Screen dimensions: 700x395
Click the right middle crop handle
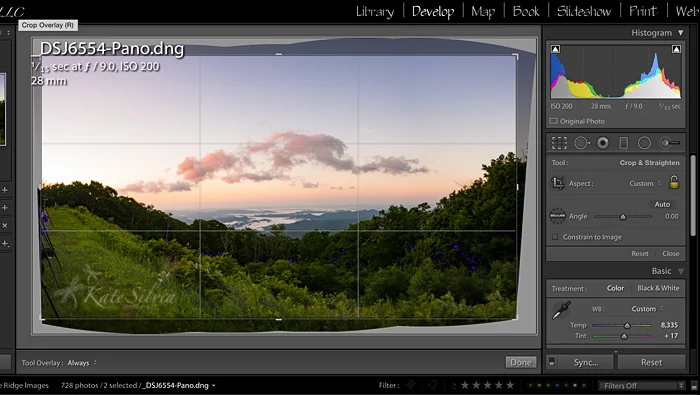point(517,187)
